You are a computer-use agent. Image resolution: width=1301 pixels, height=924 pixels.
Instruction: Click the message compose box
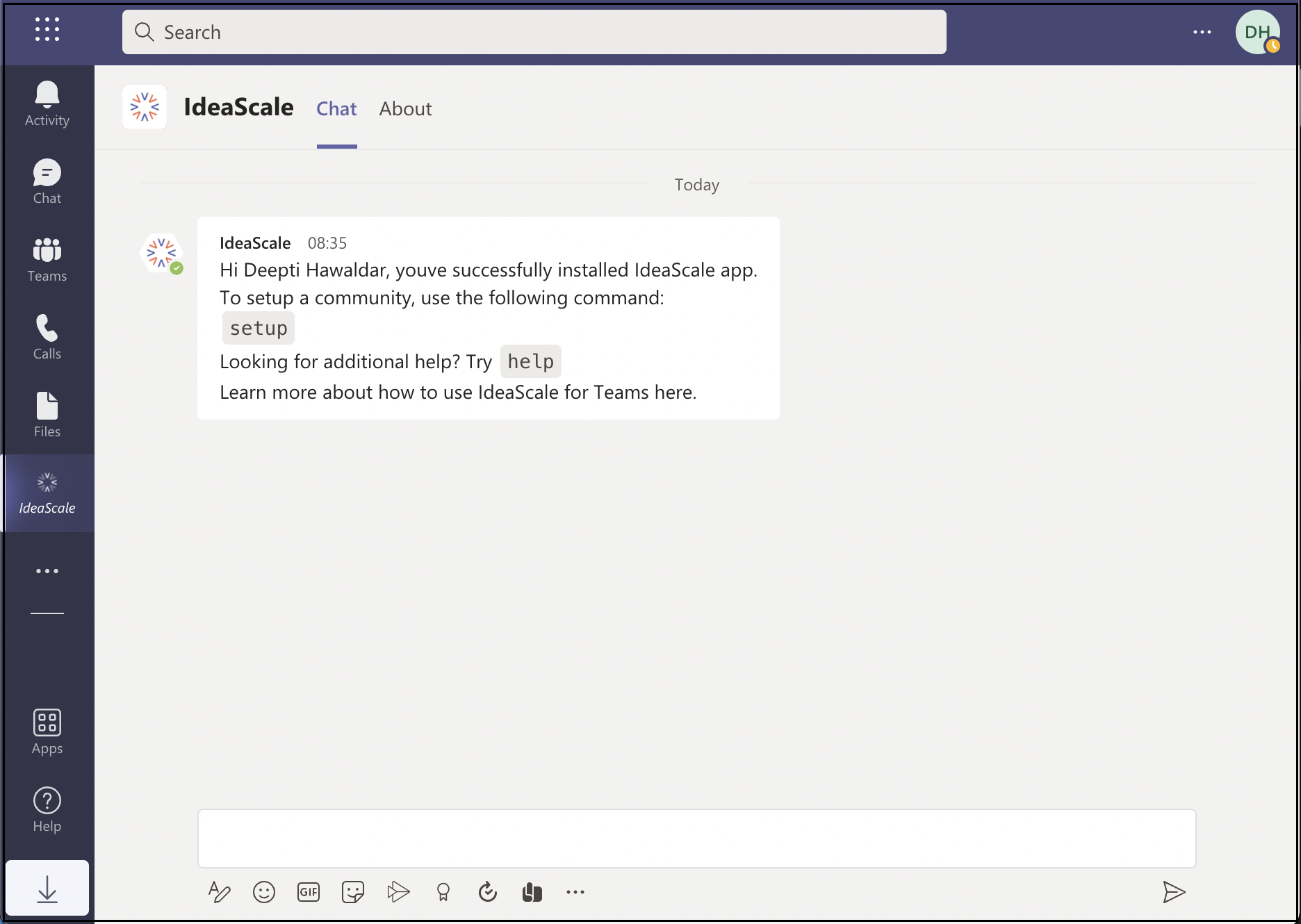point(696,838)
